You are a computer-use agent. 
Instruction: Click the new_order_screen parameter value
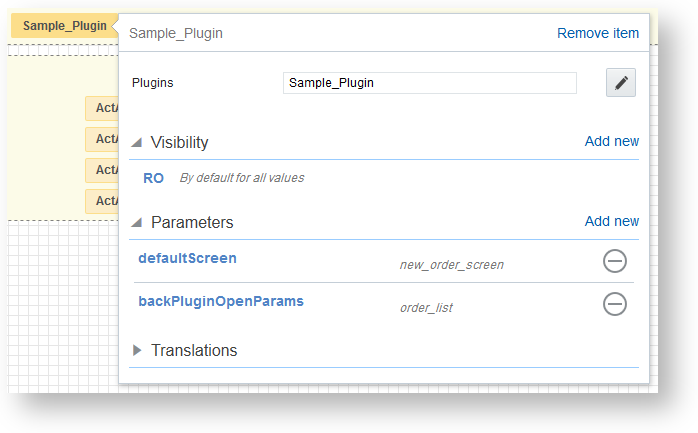451,265
